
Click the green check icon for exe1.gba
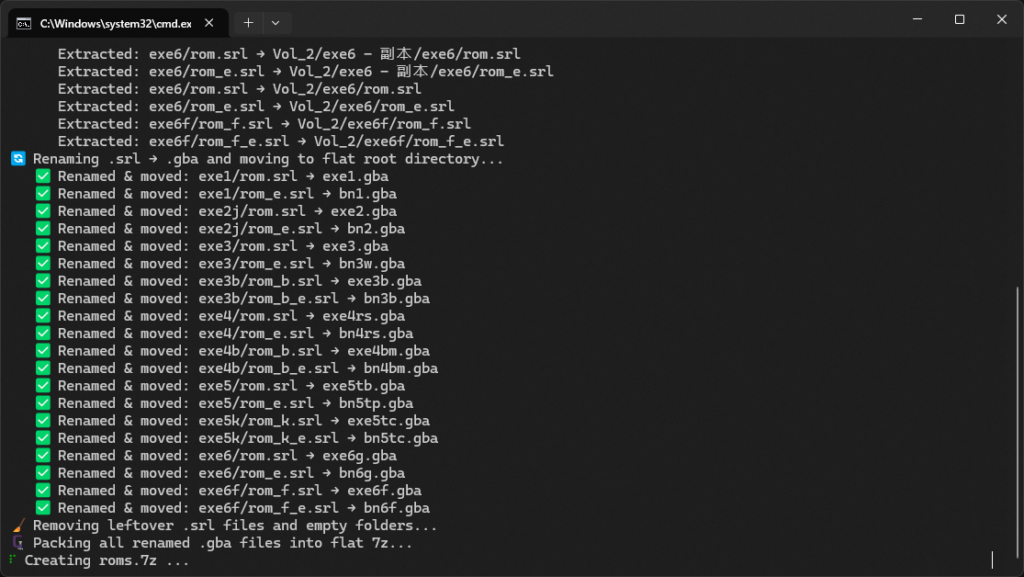tap(42, 177)
